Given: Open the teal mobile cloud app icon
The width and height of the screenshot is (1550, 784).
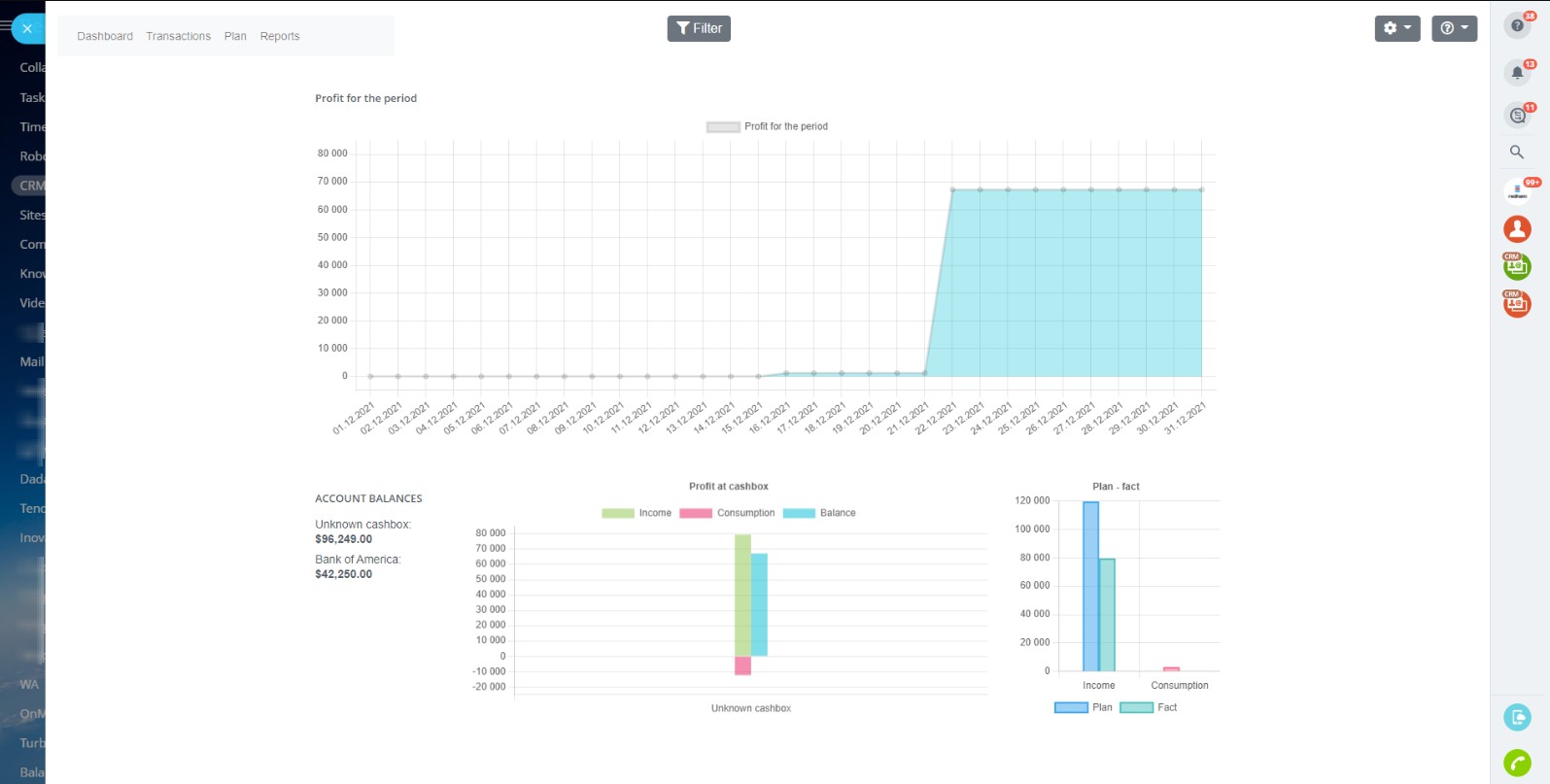Looking at the screenshot, I should (1517, 717).
